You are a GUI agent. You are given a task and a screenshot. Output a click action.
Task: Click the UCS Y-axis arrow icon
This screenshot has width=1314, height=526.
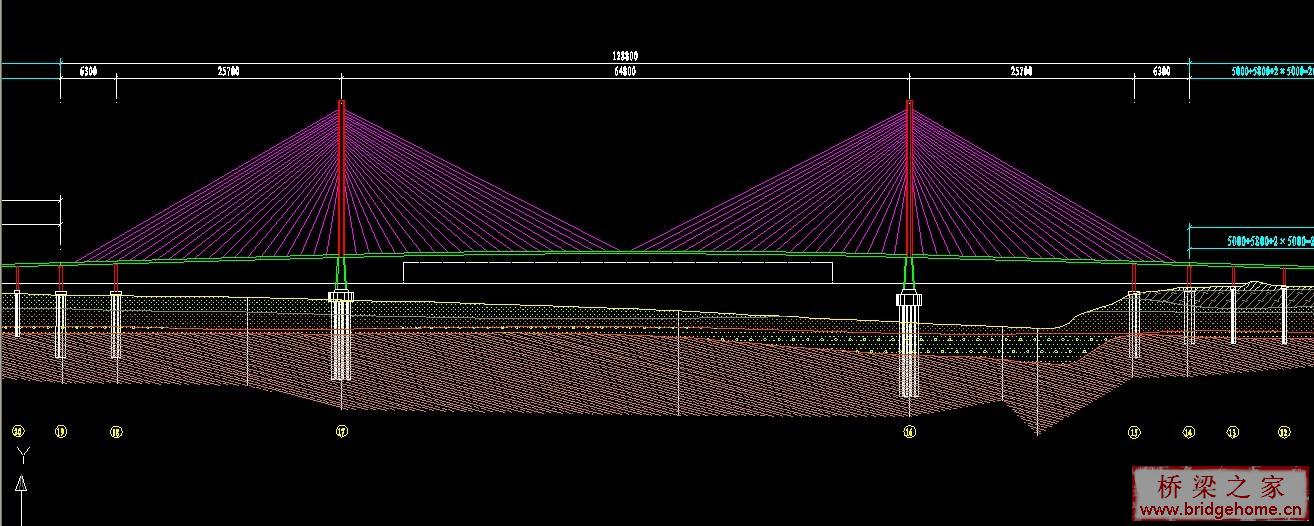click(x=20, y=487)
